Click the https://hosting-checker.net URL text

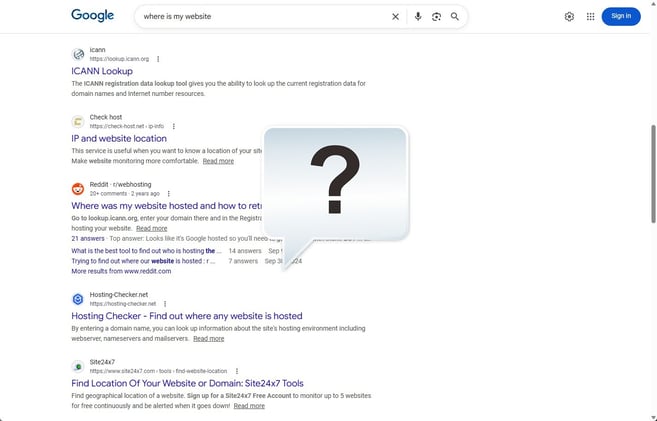(x=123, y=304)
